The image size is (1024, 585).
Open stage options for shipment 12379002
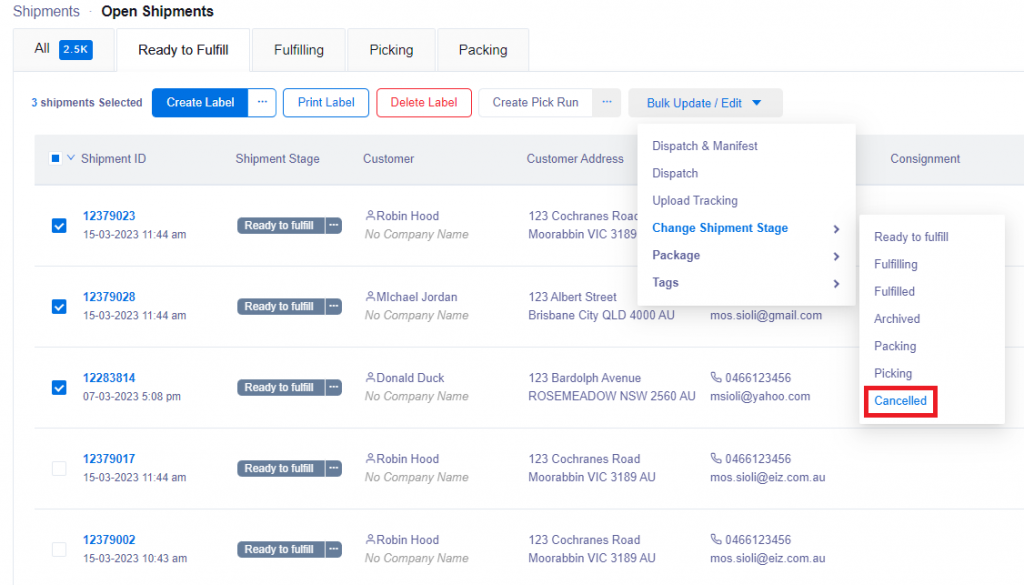coord(334,549)
